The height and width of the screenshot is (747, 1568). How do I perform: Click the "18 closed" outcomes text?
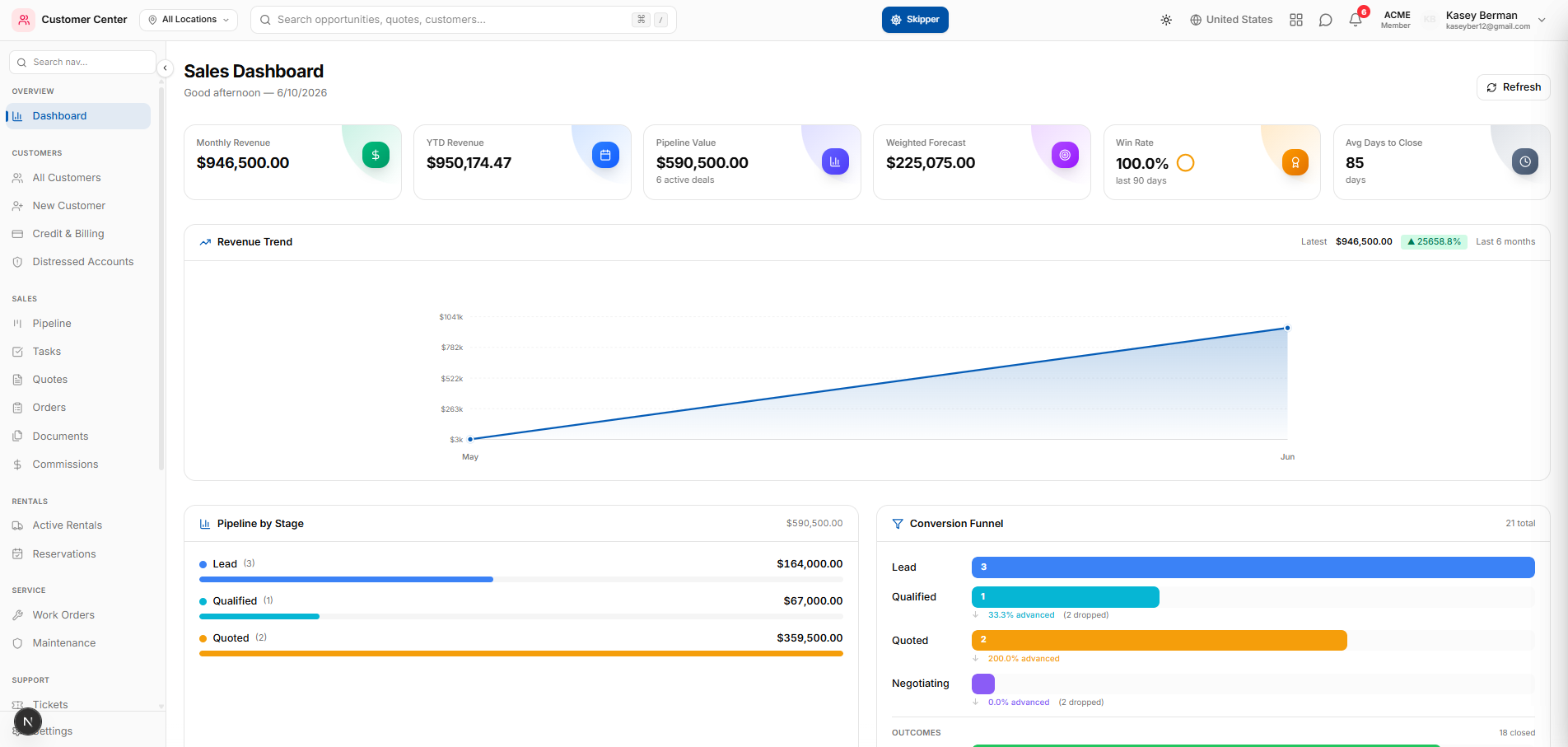pyautogui.click(x=1517, y=733)
